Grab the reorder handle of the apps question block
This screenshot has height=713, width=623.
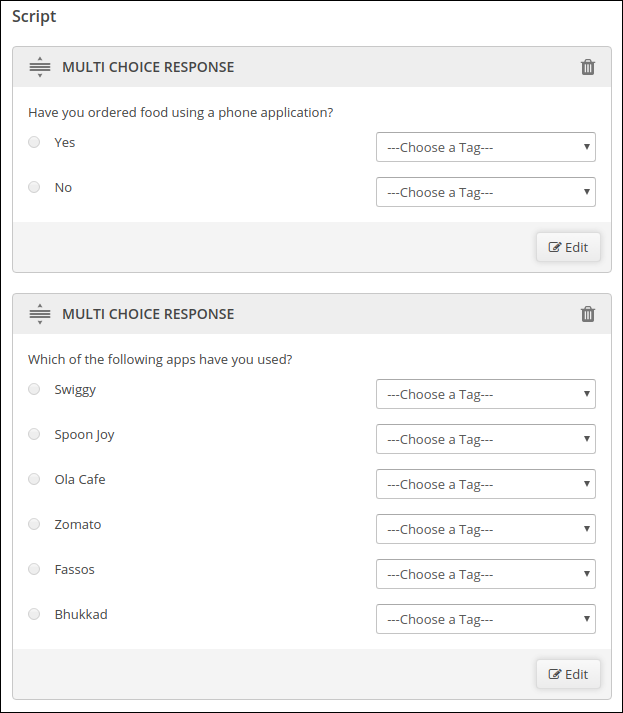pyautogui.click(x=40, y=314)
